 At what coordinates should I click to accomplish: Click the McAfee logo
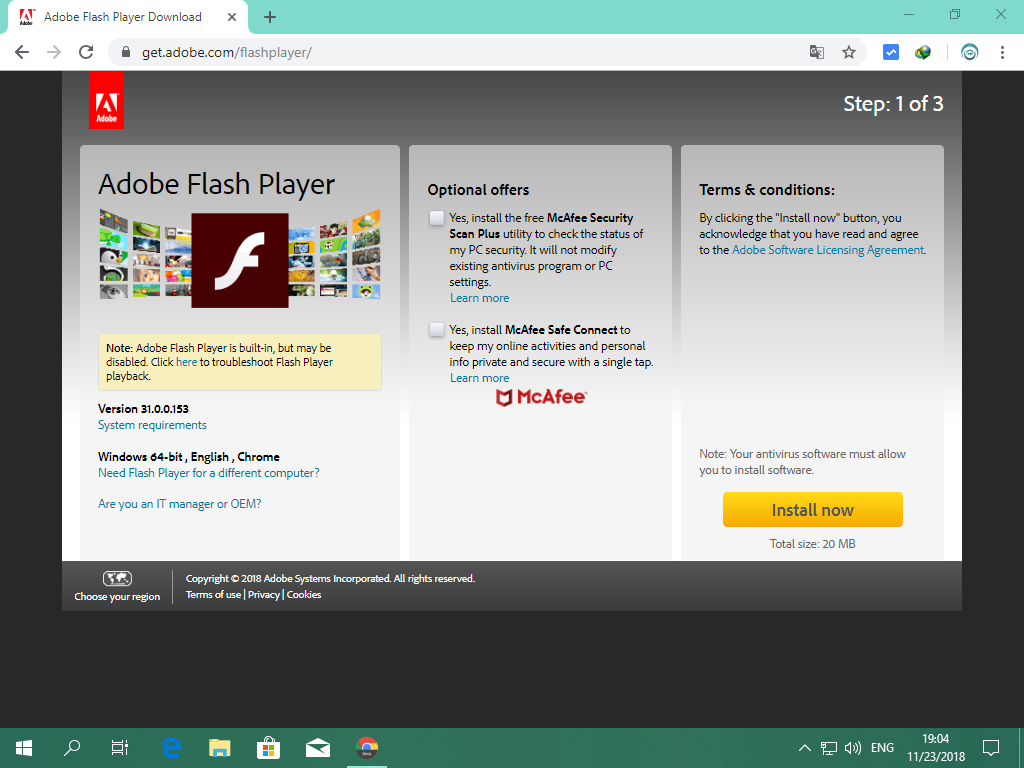(x=541, y=397)
